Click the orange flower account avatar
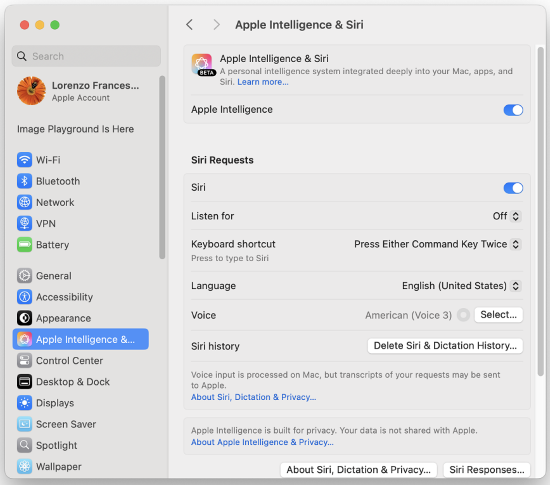 tap(31, 91)
